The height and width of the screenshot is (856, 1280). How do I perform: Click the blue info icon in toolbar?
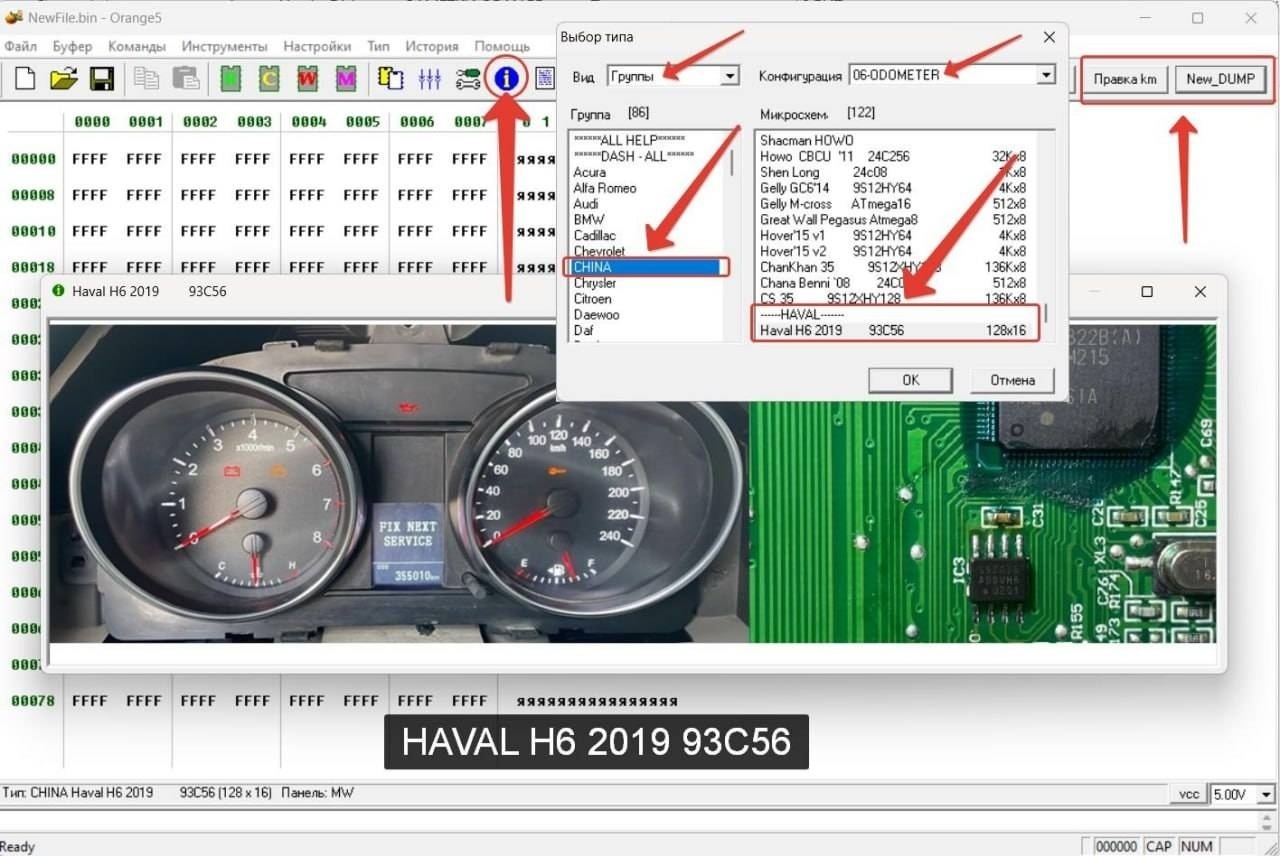coord(507,78)
